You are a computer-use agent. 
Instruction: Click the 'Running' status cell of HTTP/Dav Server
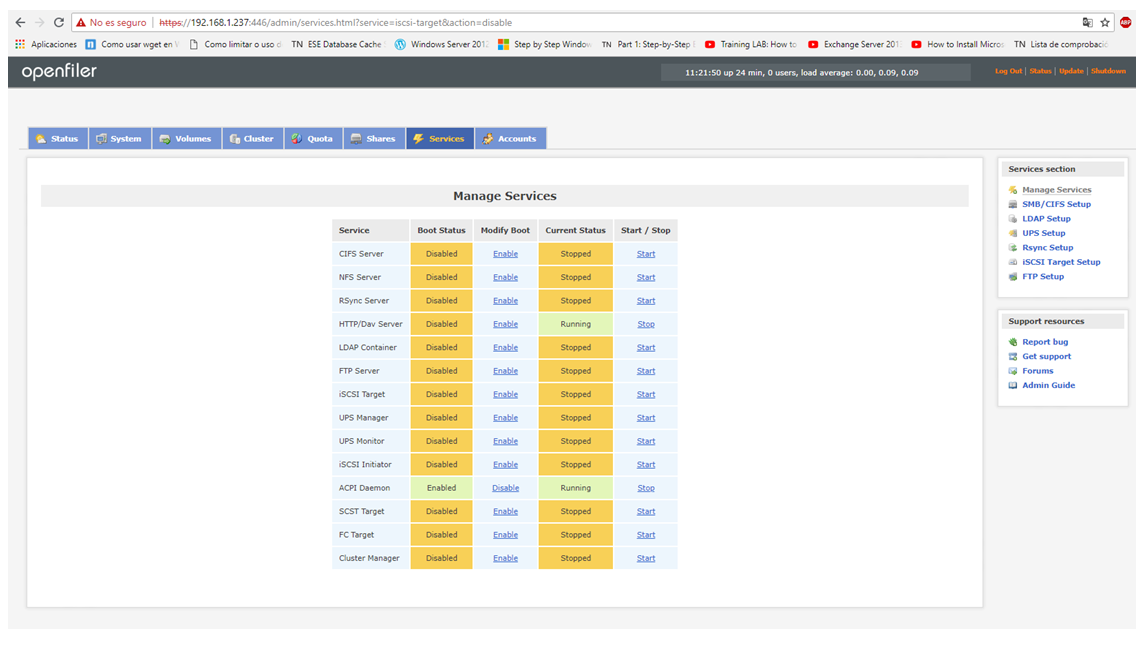click(x=575, y=324)
